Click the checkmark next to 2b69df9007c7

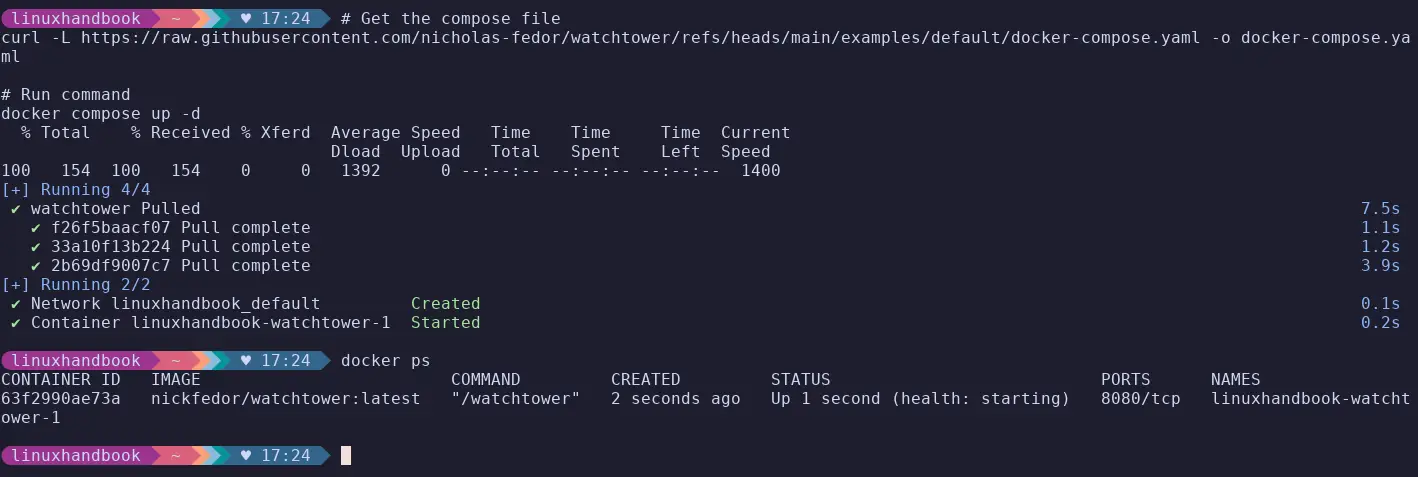pyautogui.click(x=36, y=266)
